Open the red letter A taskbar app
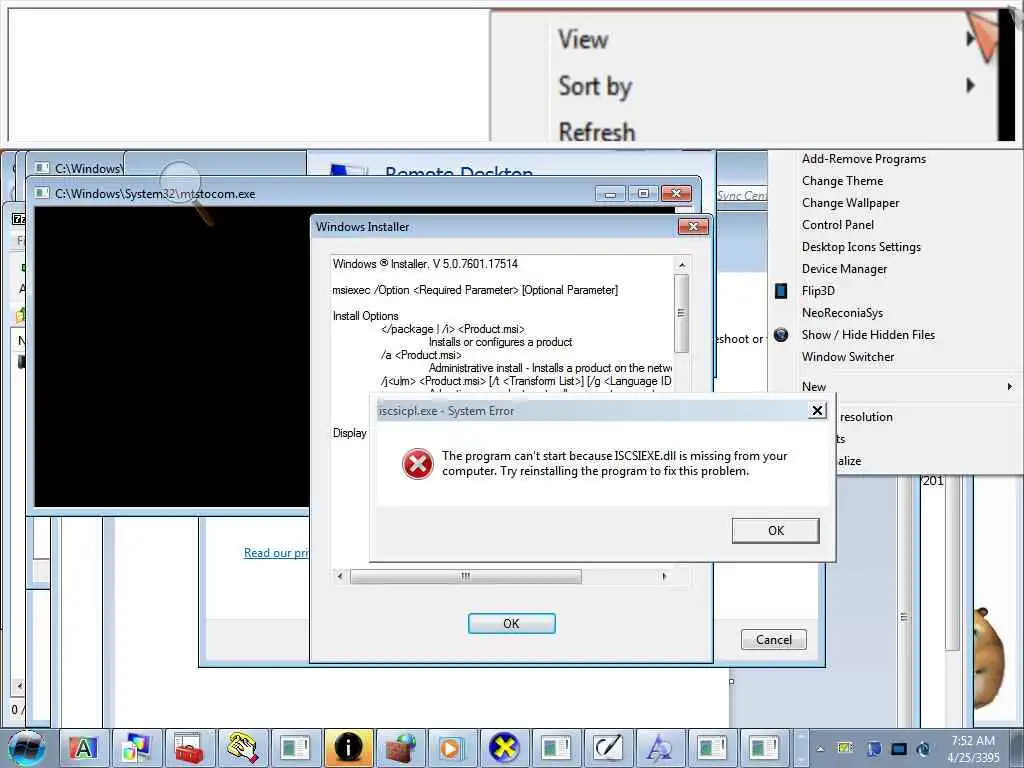1024x768 pixels. (83, 748)
